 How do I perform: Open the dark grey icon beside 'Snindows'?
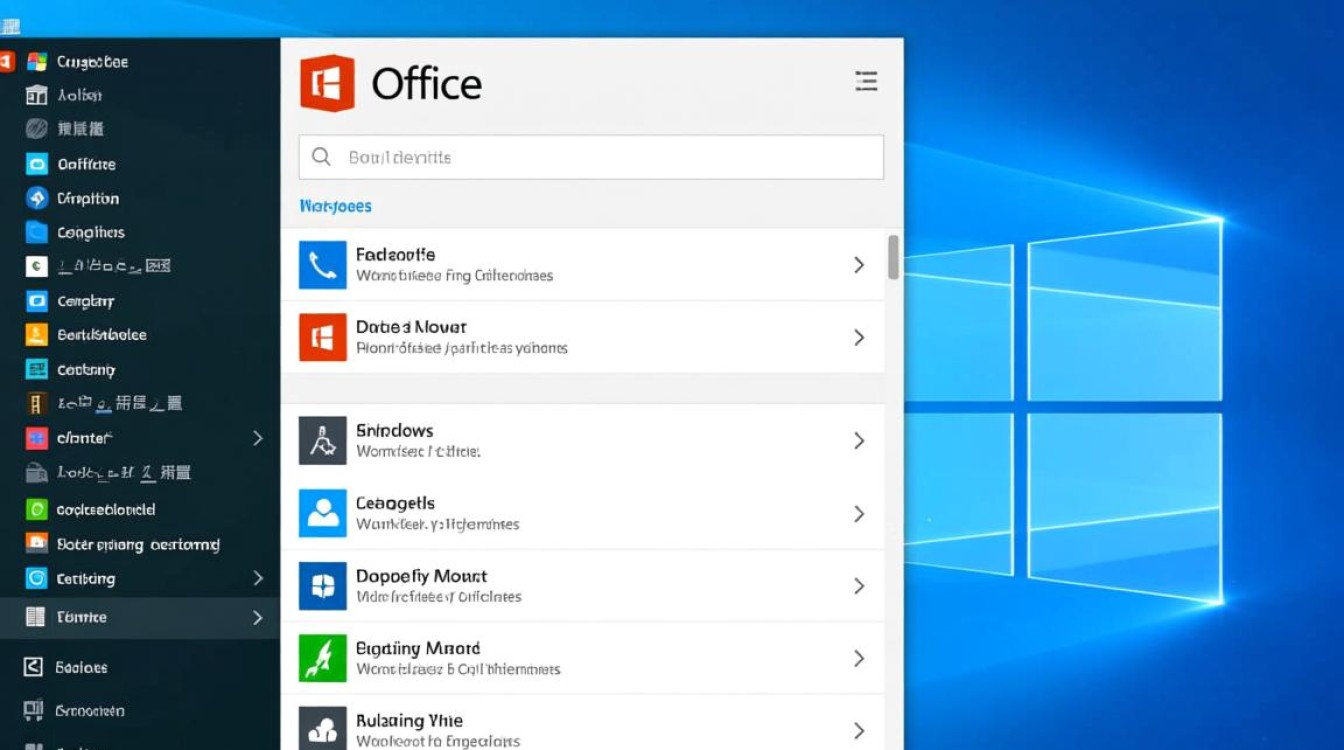click(323, 441)
